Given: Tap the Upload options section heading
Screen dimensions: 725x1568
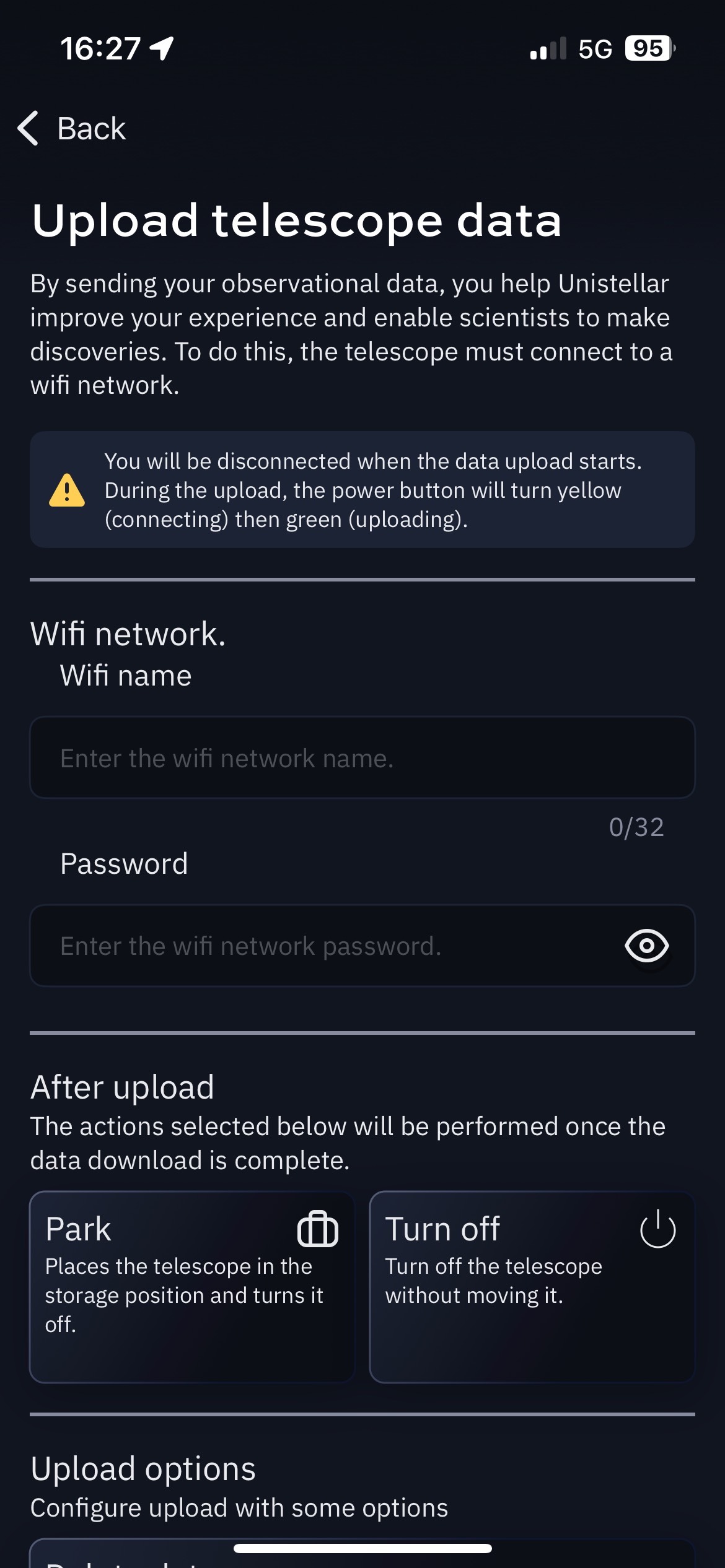Looking at the screenshot, I should coord(143,1469).
